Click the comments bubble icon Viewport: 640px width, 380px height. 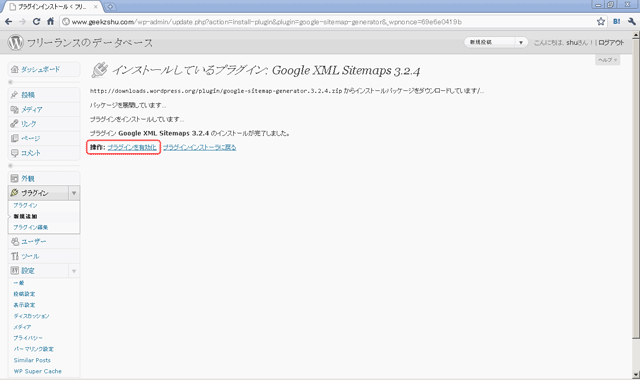(15, 153)
